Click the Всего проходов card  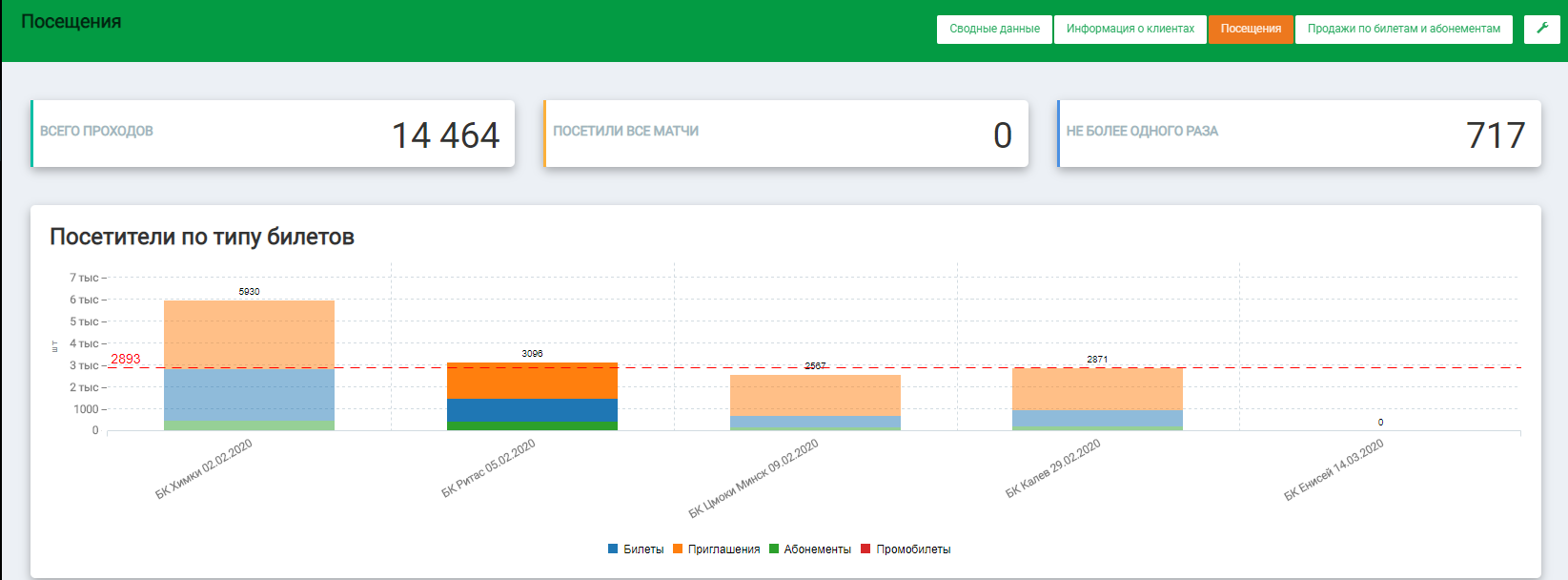click(273, 134)
